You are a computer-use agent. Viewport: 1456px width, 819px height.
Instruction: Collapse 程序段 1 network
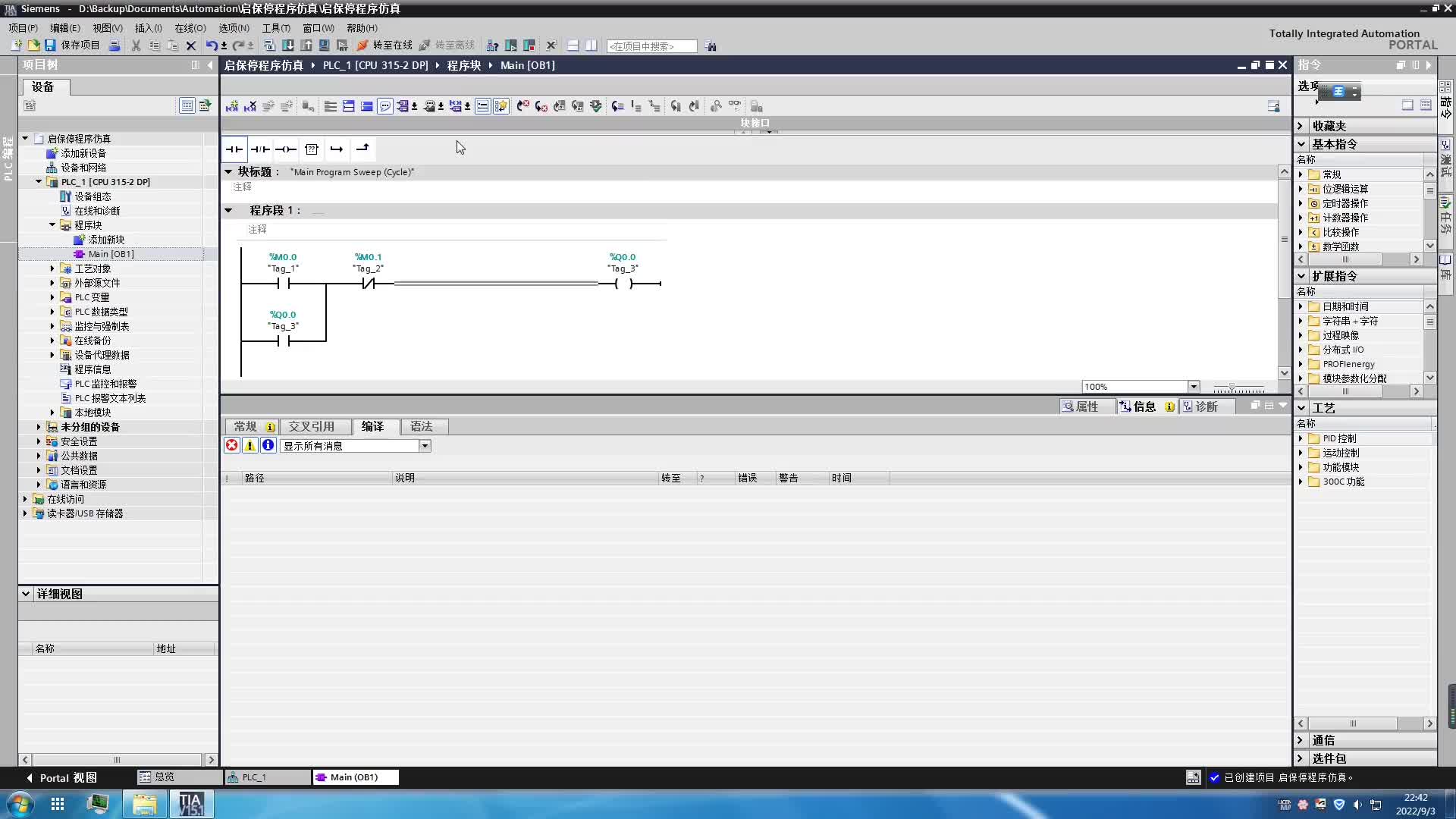pos(228,210)
